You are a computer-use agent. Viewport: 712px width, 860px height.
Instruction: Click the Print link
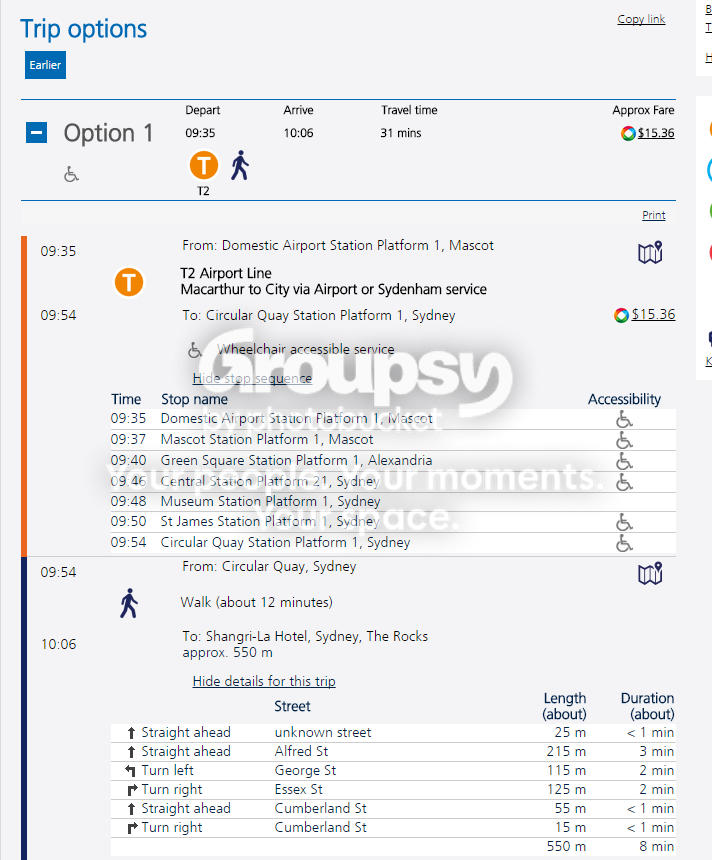coord(653,215)
